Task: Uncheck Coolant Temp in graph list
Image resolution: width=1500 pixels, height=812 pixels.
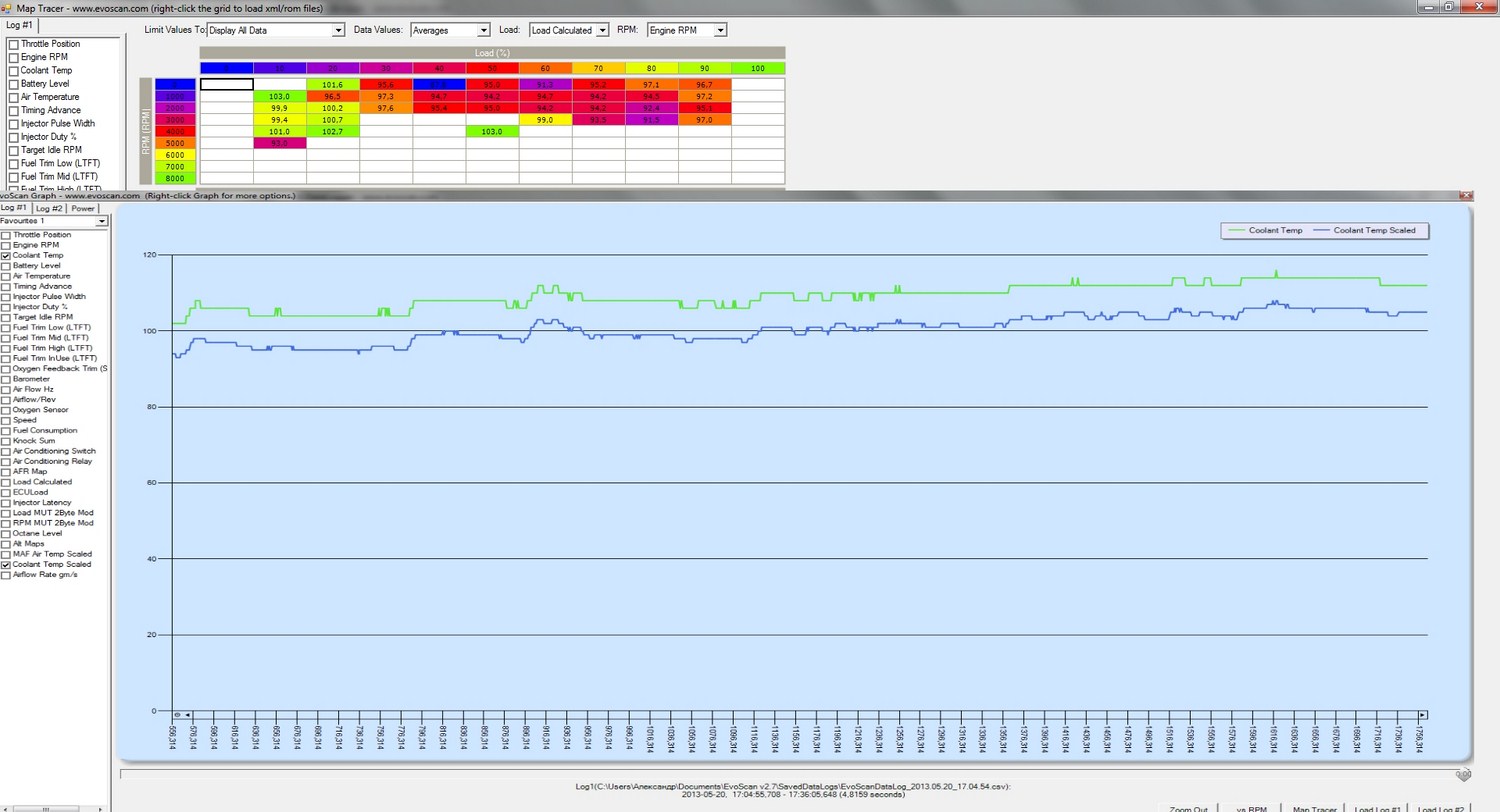Action: point(6,256)
